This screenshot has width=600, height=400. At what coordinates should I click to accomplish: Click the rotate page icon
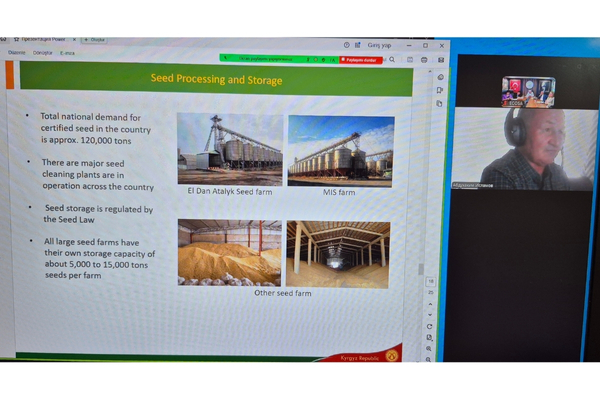(x=429, y=327)
